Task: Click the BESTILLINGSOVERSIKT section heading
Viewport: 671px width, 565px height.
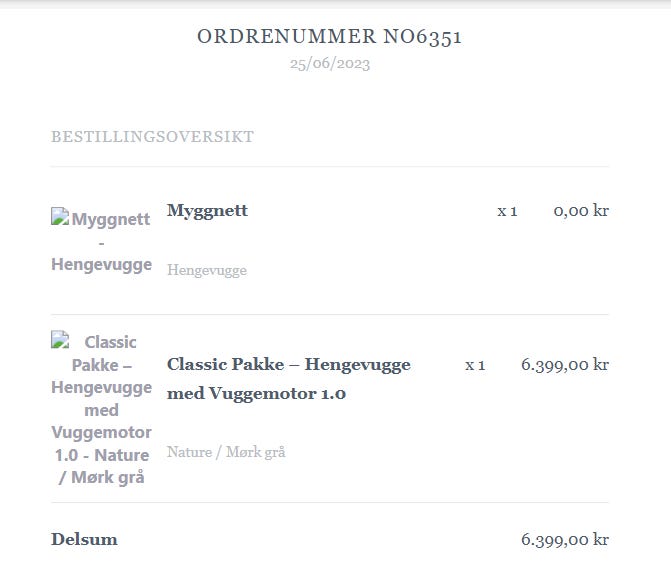Action: 152,137
